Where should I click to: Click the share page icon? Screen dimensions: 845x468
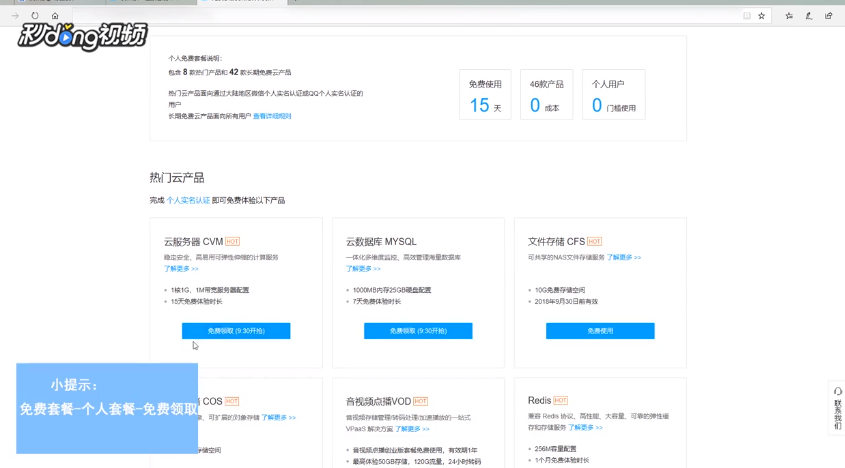(x=829, y=16)
